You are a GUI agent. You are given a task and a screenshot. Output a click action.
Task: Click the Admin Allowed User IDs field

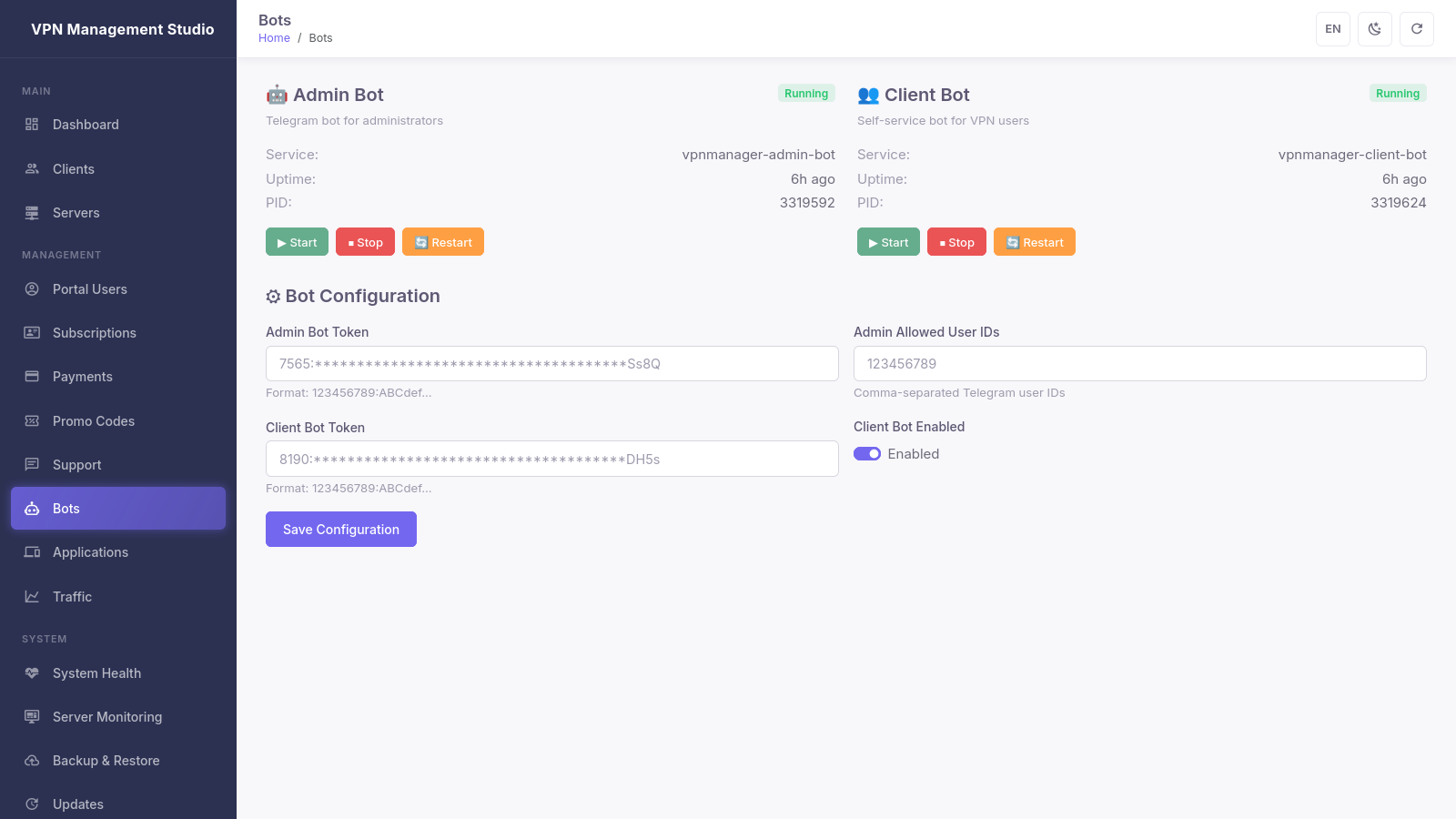pyautogui.click(x=1139, y=363)
